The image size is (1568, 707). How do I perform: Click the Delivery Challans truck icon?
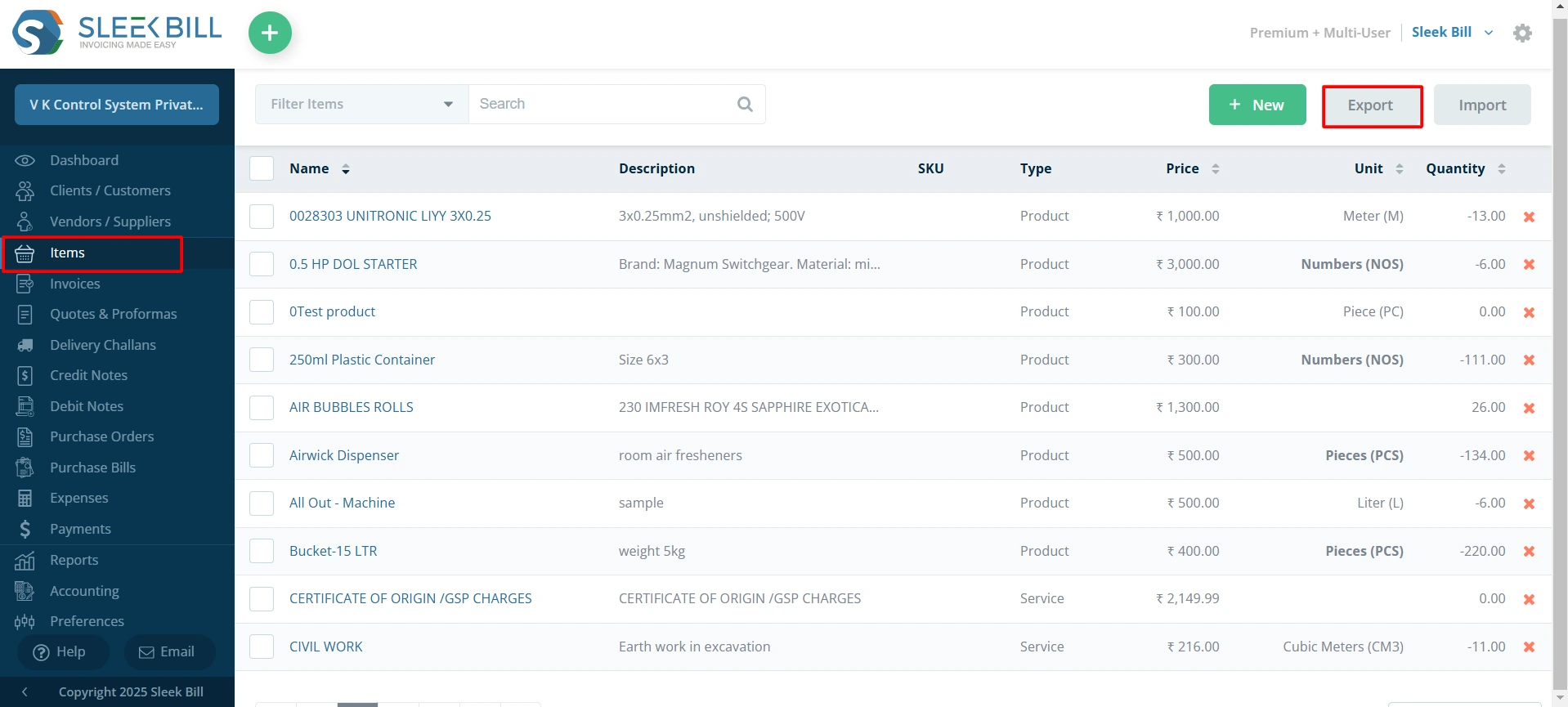point(25,345)
